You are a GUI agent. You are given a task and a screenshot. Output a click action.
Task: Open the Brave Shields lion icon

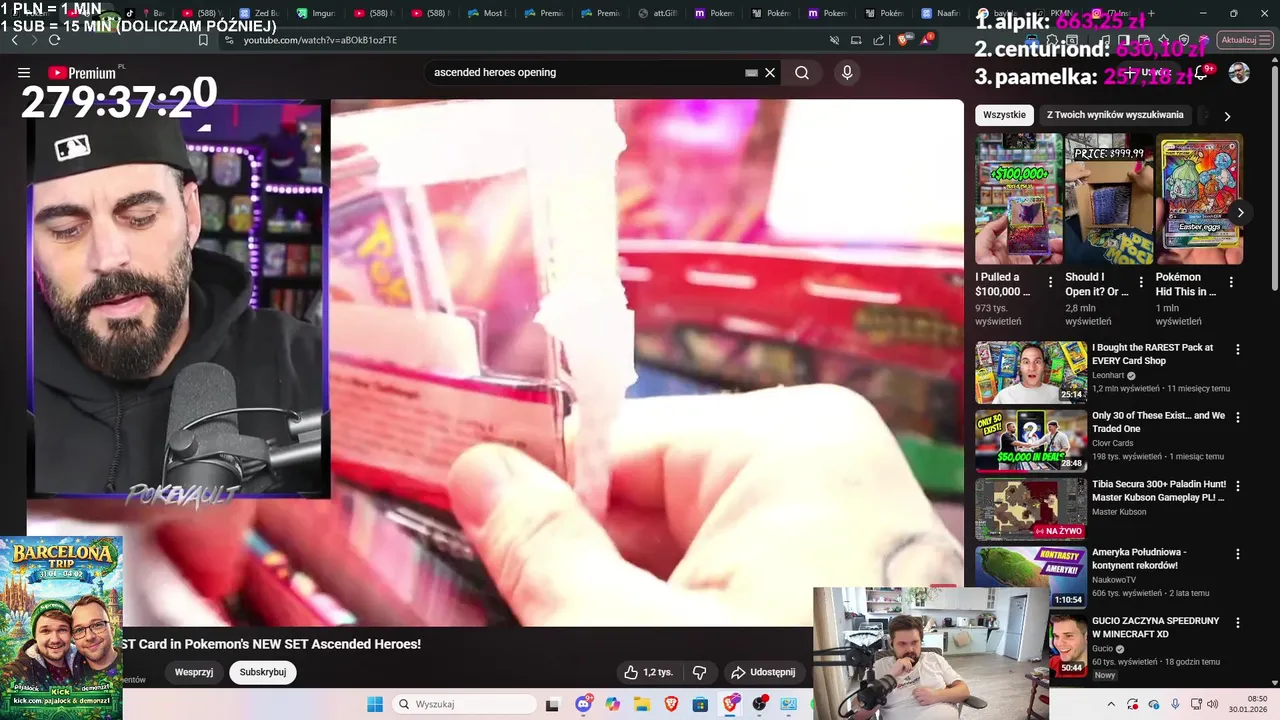[x=903, y=40]
